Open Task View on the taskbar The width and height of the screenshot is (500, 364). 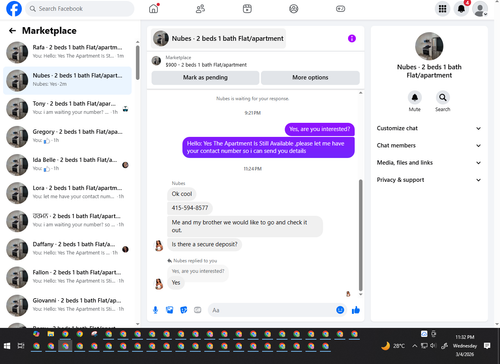[21, 346]
